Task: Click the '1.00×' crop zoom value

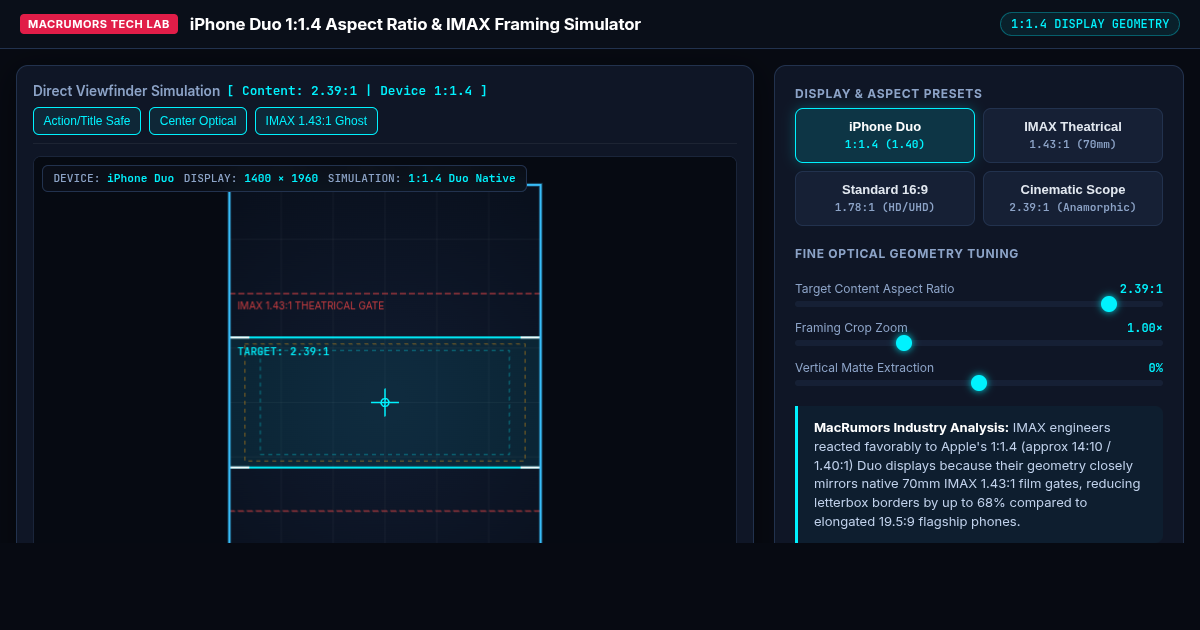Action: tap(1145, 328)
